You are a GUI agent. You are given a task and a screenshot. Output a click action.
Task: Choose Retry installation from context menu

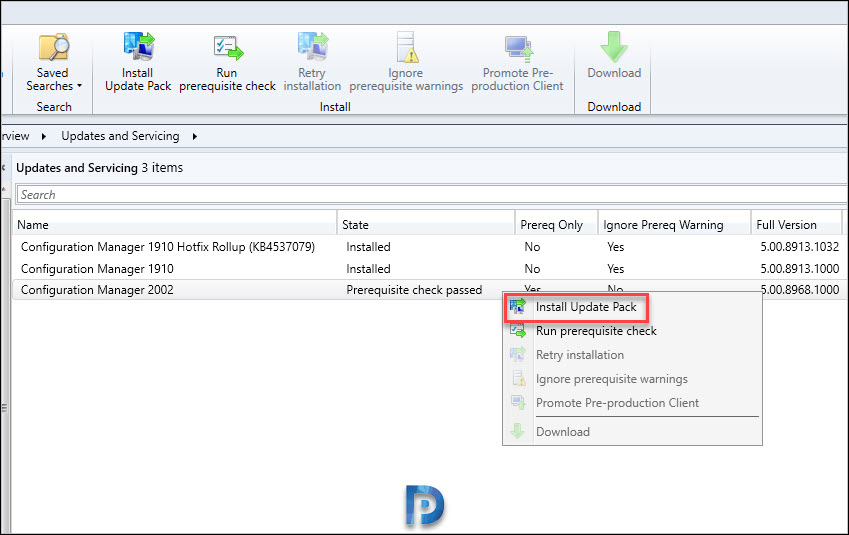[x=580, y=355]
